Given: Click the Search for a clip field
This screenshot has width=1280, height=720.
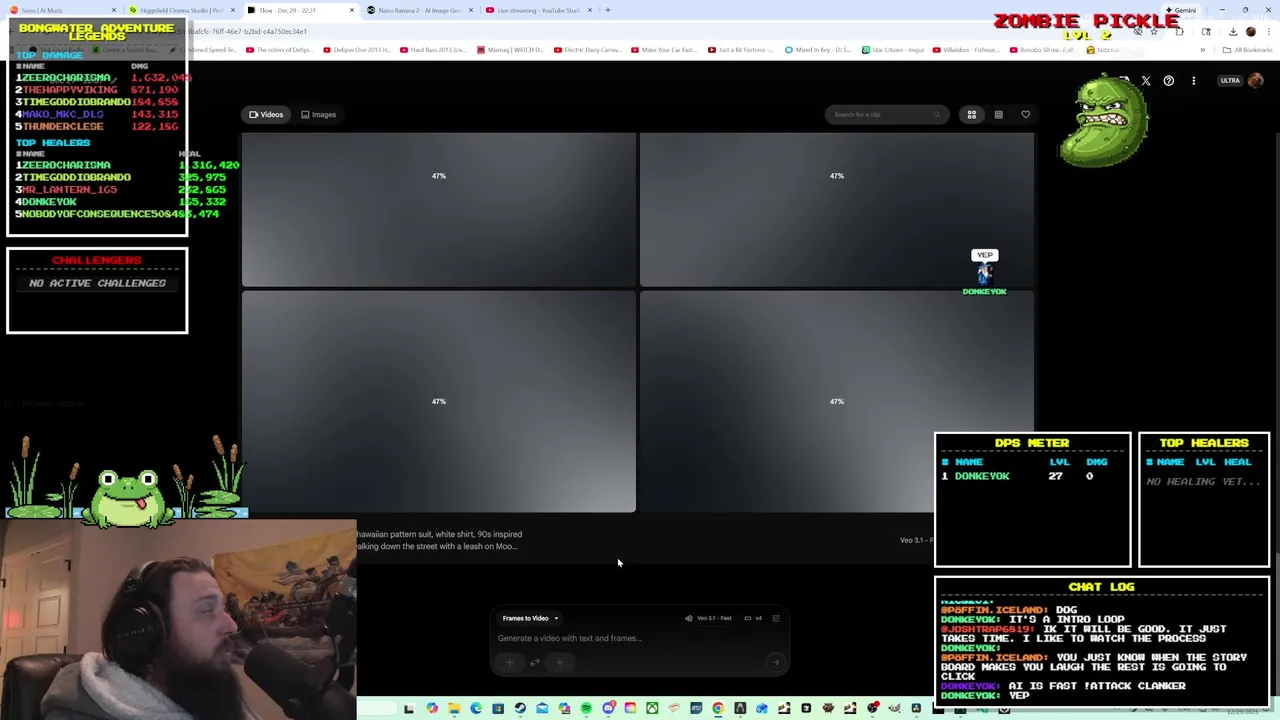Looking at the screenshot, I should 885,114.
